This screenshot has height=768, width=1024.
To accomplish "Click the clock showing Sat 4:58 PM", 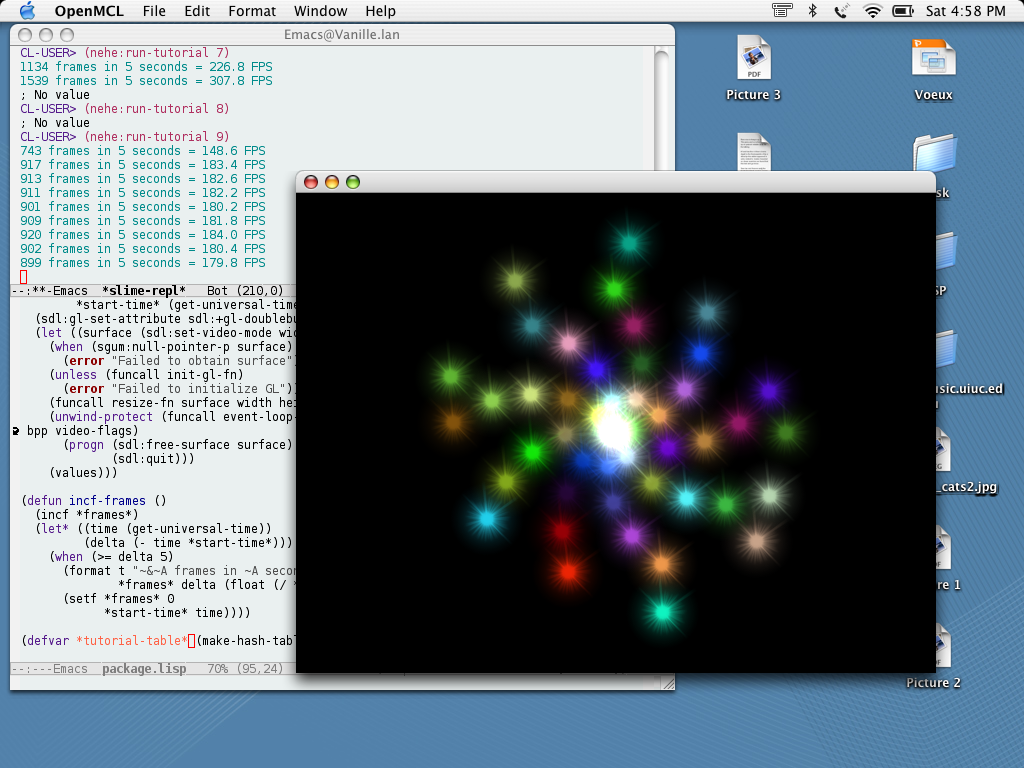I will 965,11.
